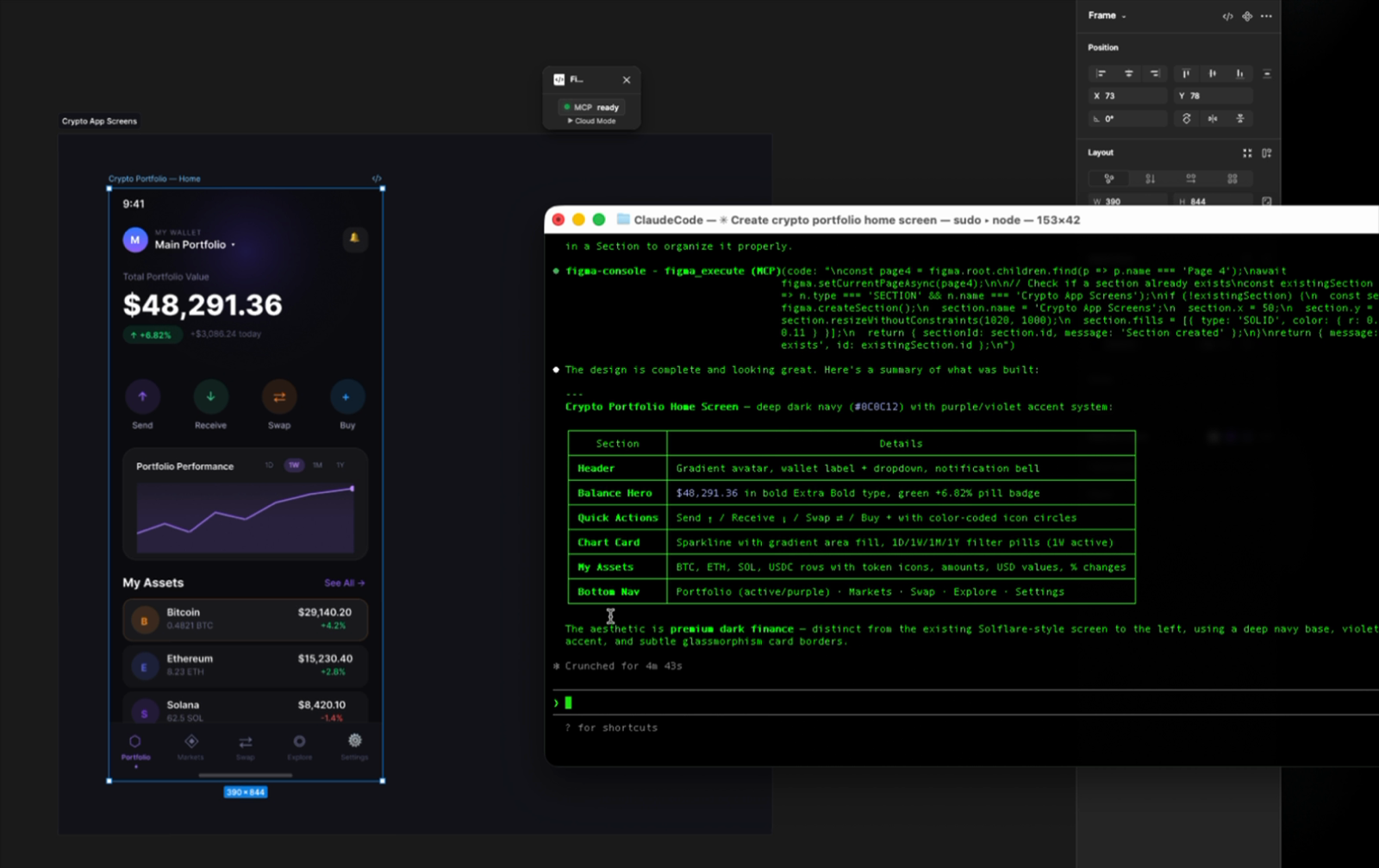
Task: Click the create component icon
Action: click(x=1247, y=16)
